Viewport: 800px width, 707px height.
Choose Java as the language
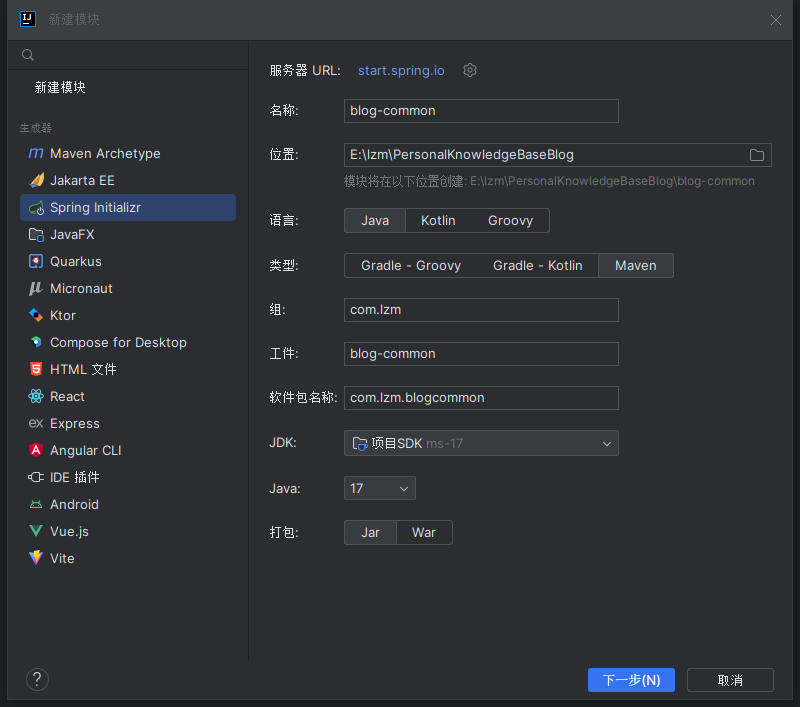(x=375, y=220)
